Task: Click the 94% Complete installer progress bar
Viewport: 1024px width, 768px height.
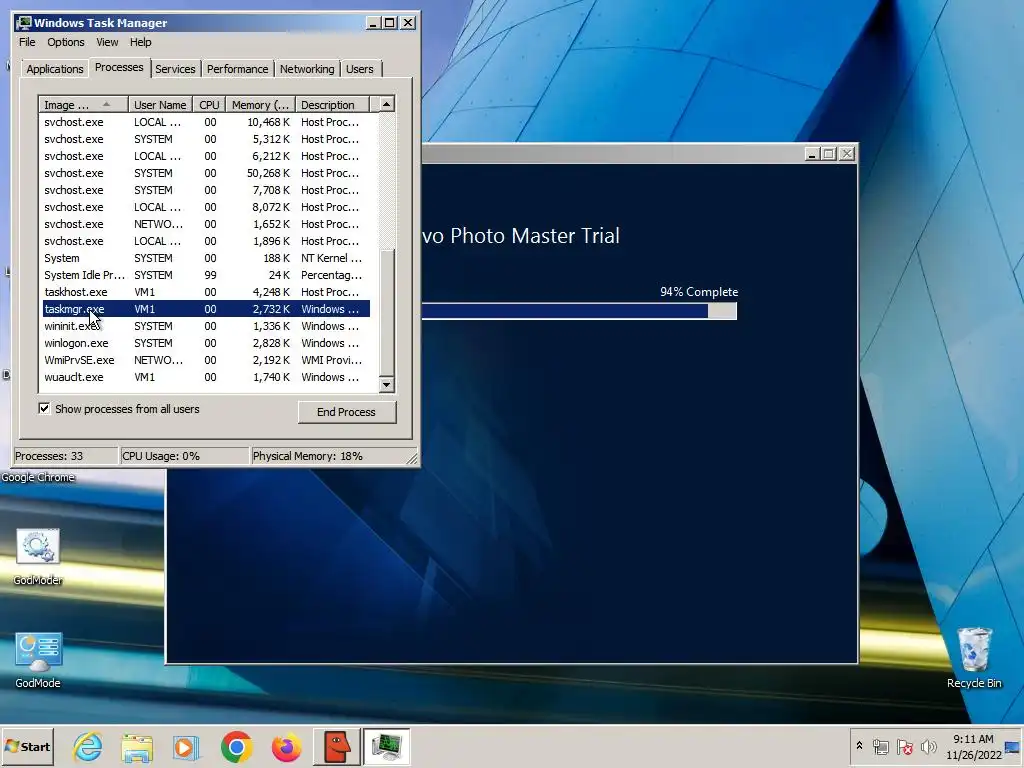Action: click(x=579, y=311)
